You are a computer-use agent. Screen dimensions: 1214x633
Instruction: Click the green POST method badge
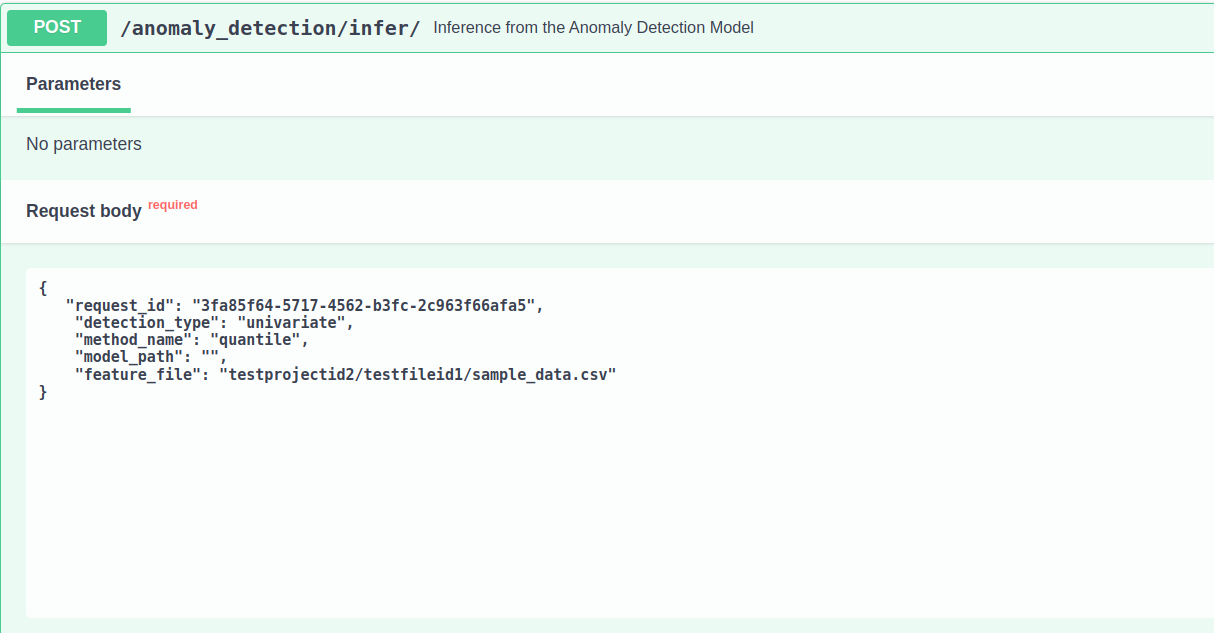pos(57,28)
